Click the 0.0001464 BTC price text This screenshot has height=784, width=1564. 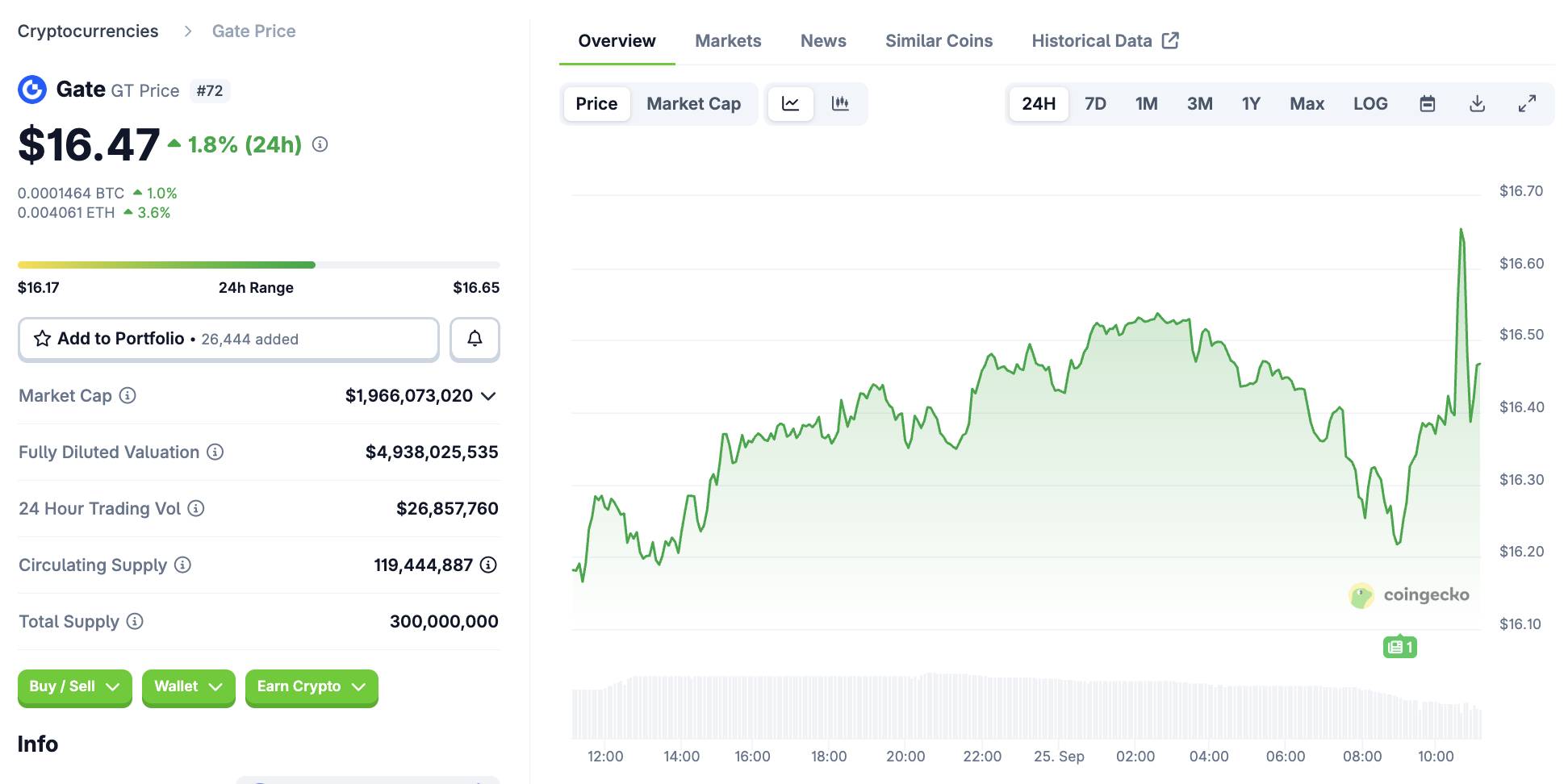coord(71,193)
